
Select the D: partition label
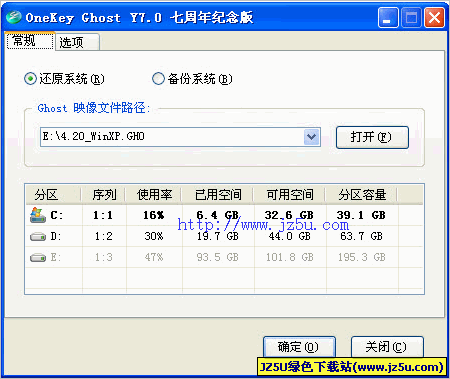click(56, 237)
